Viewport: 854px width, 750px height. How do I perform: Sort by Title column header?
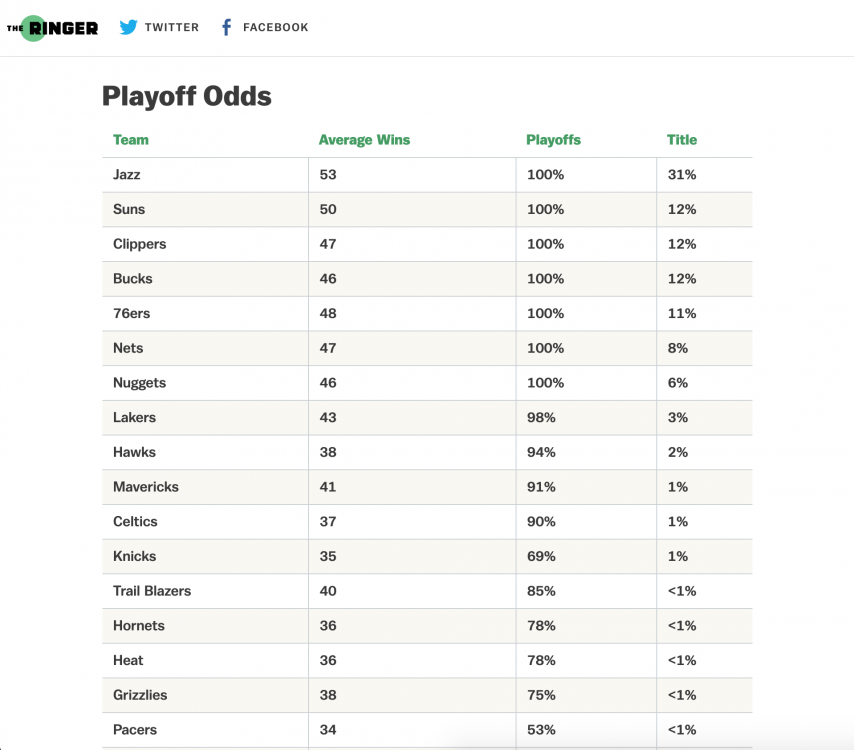[x=682, y=140]
